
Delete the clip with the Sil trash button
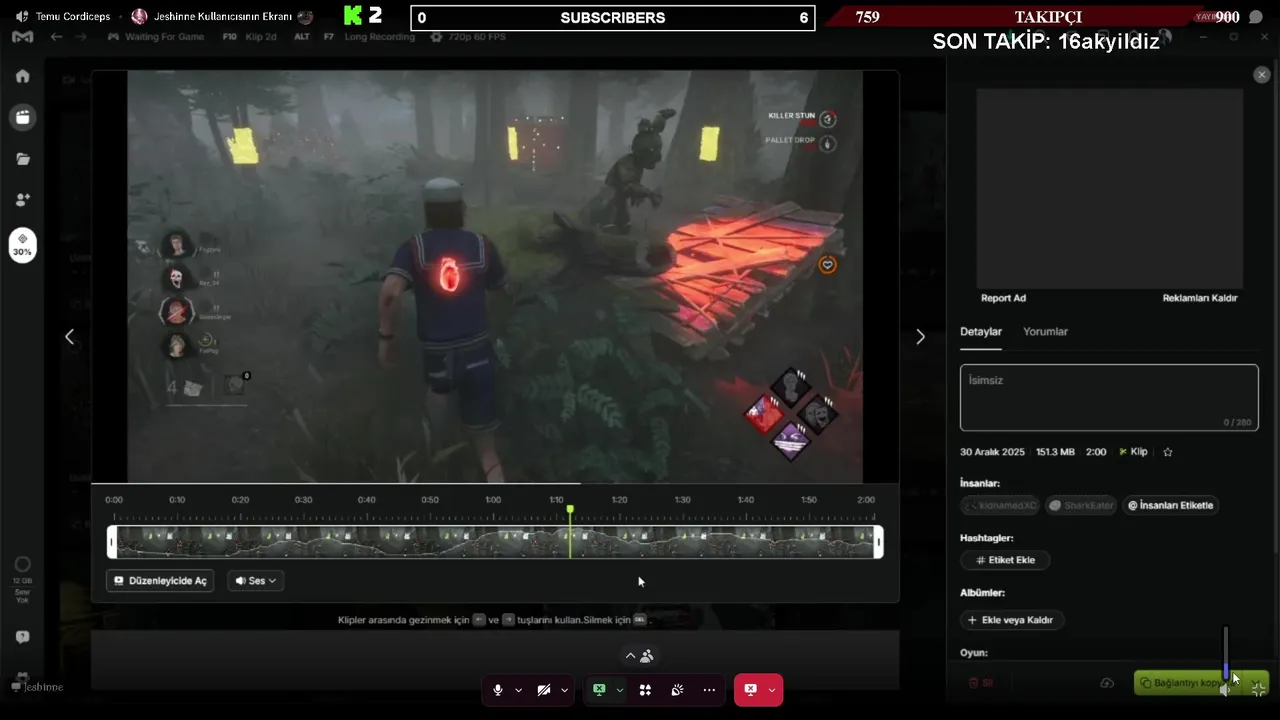[x=980, y=683]
